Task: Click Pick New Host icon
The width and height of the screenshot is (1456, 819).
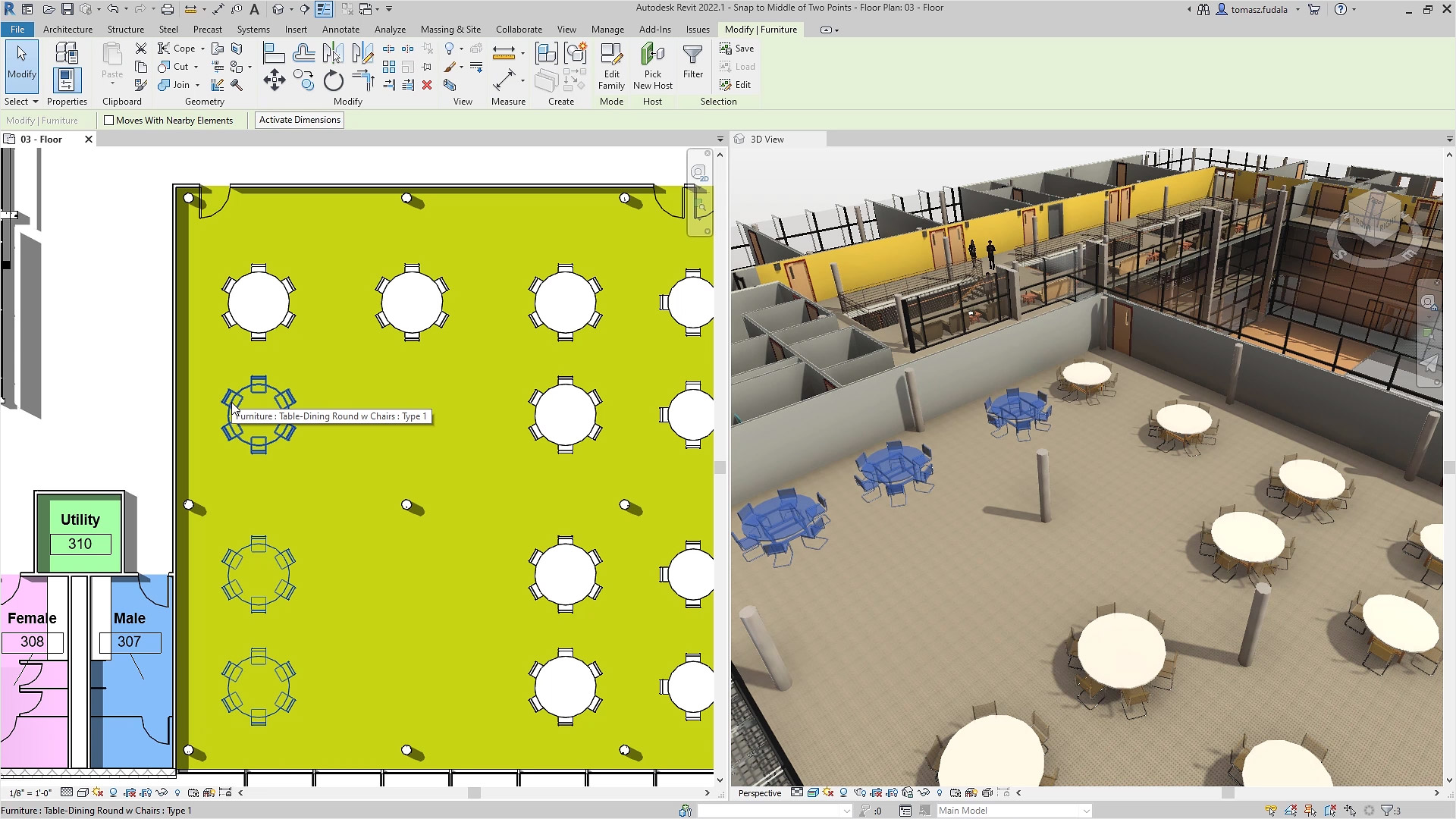Action: point(652,67)
